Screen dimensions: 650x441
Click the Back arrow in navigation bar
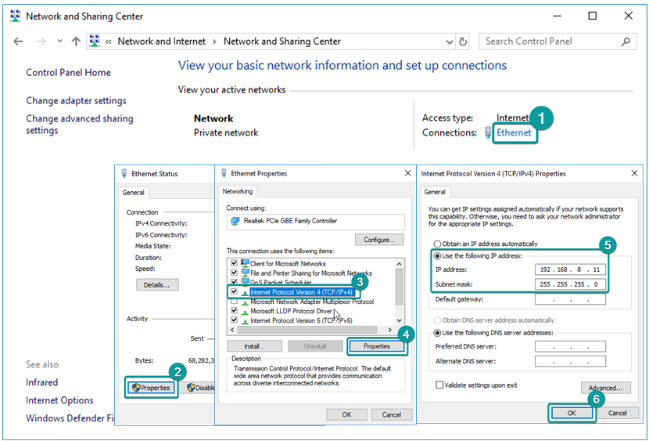point(18,41)
